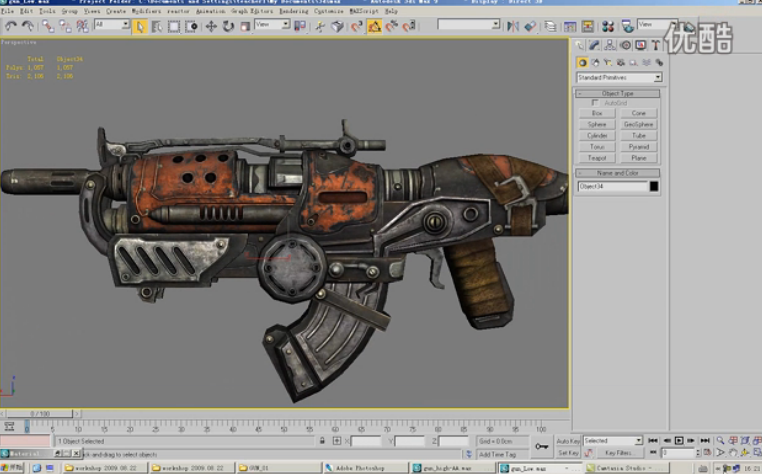
Task: Toggle the Auto Key button
Action: (568, 441)
